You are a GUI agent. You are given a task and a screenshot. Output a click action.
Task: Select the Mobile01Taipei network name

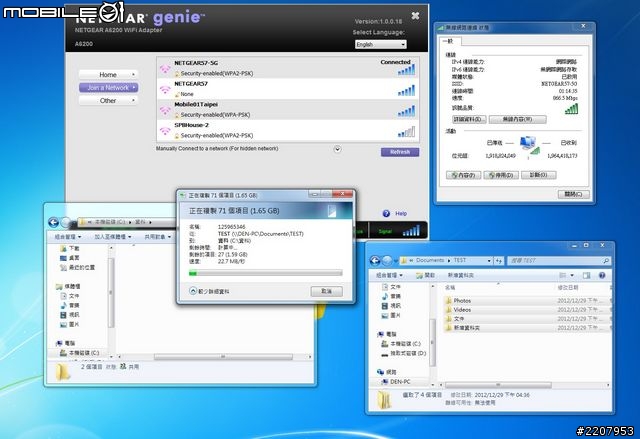[x=196, y=104]
